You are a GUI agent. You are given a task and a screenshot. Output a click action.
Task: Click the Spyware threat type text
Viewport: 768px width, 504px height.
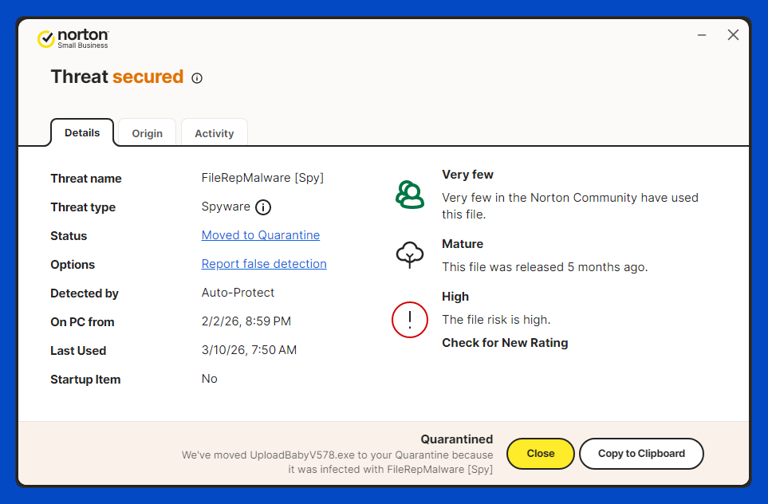(x=226, y=207)
